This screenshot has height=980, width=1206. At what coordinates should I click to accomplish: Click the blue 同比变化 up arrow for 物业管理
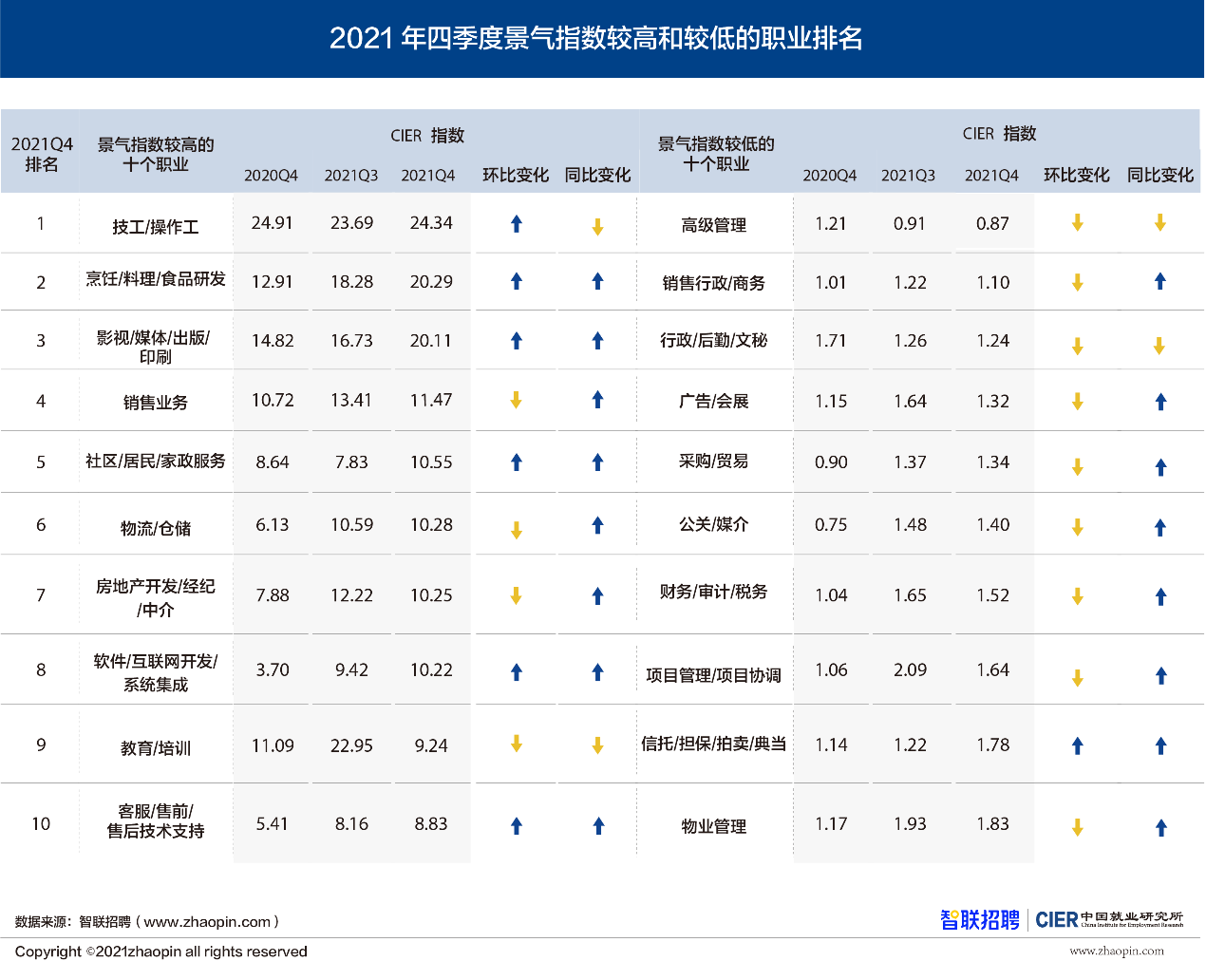tap(1160, 828)
